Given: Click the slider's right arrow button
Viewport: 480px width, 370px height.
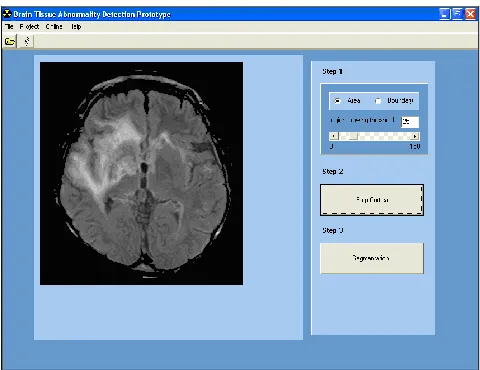Looking at the screenshot, I should point(415,136).
